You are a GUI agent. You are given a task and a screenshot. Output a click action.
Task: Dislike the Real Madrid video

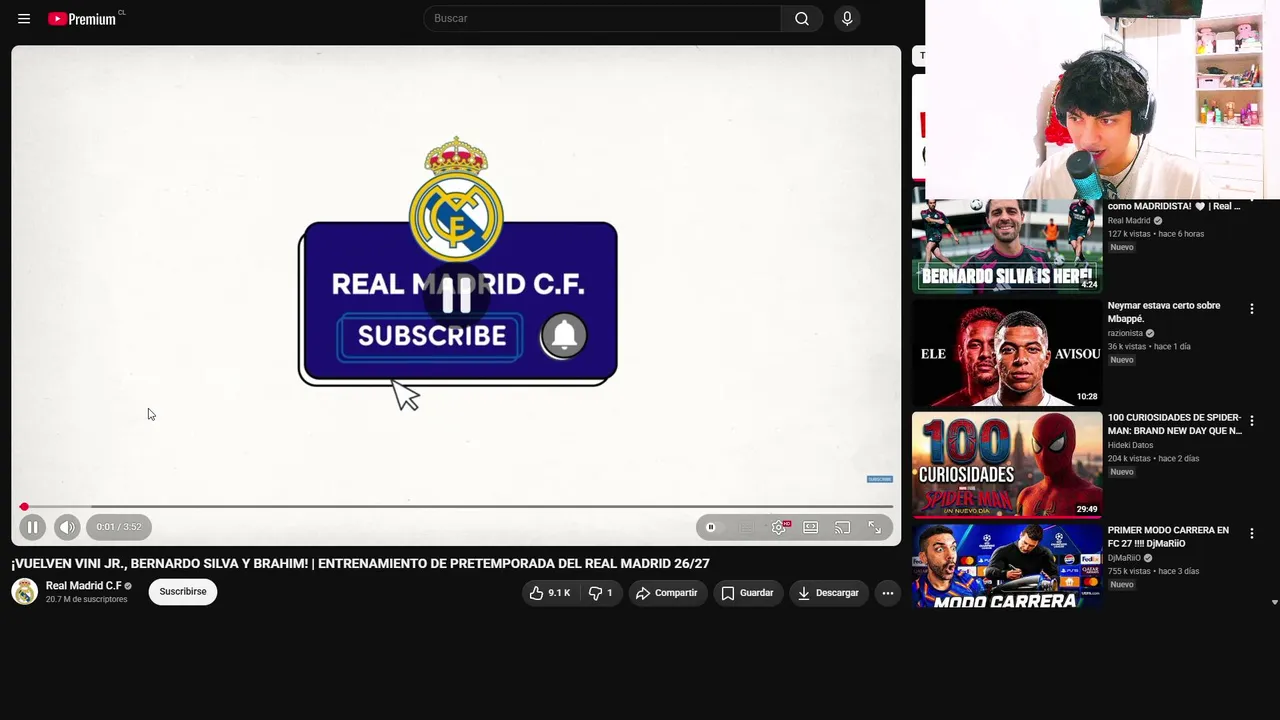(x=600, y=593)
